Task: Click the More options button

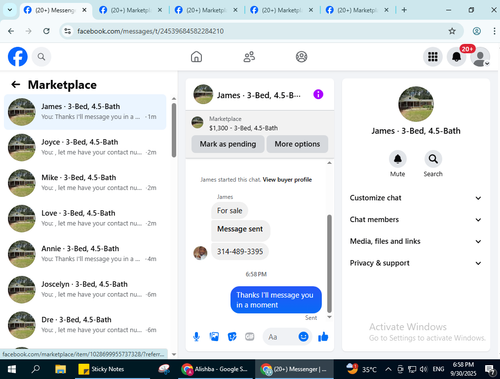Action: click(297, 144)
